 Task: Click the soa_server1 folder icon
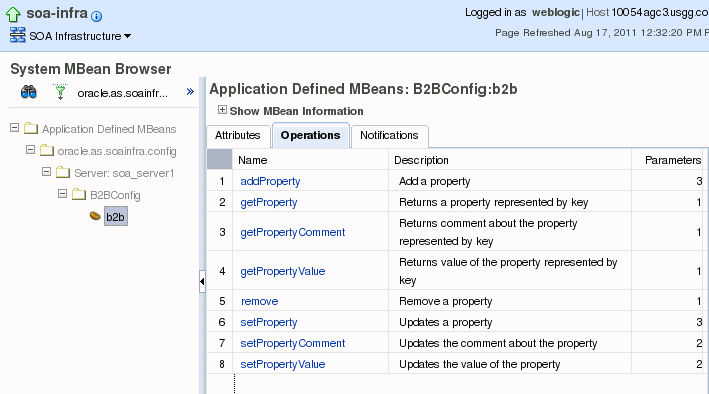click(x=63, y=172)
